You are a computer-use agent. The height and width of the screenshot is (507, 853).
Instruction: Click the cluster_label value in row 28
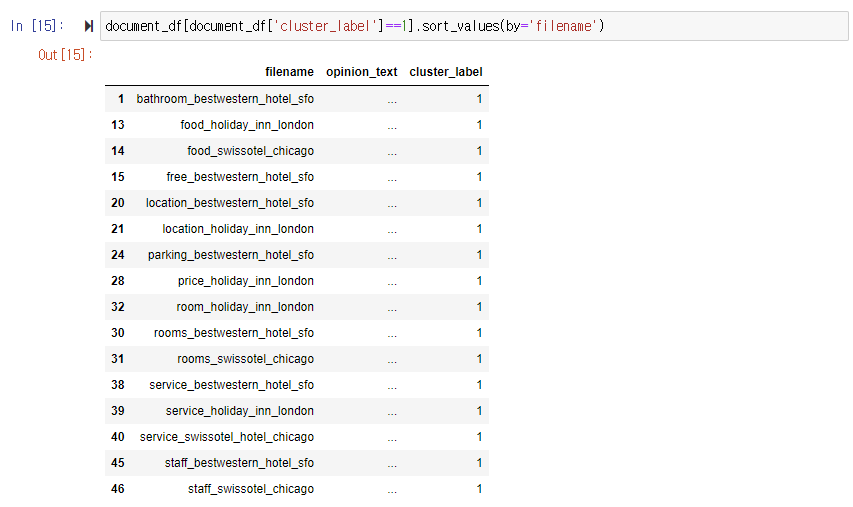[x=479, y=281]
